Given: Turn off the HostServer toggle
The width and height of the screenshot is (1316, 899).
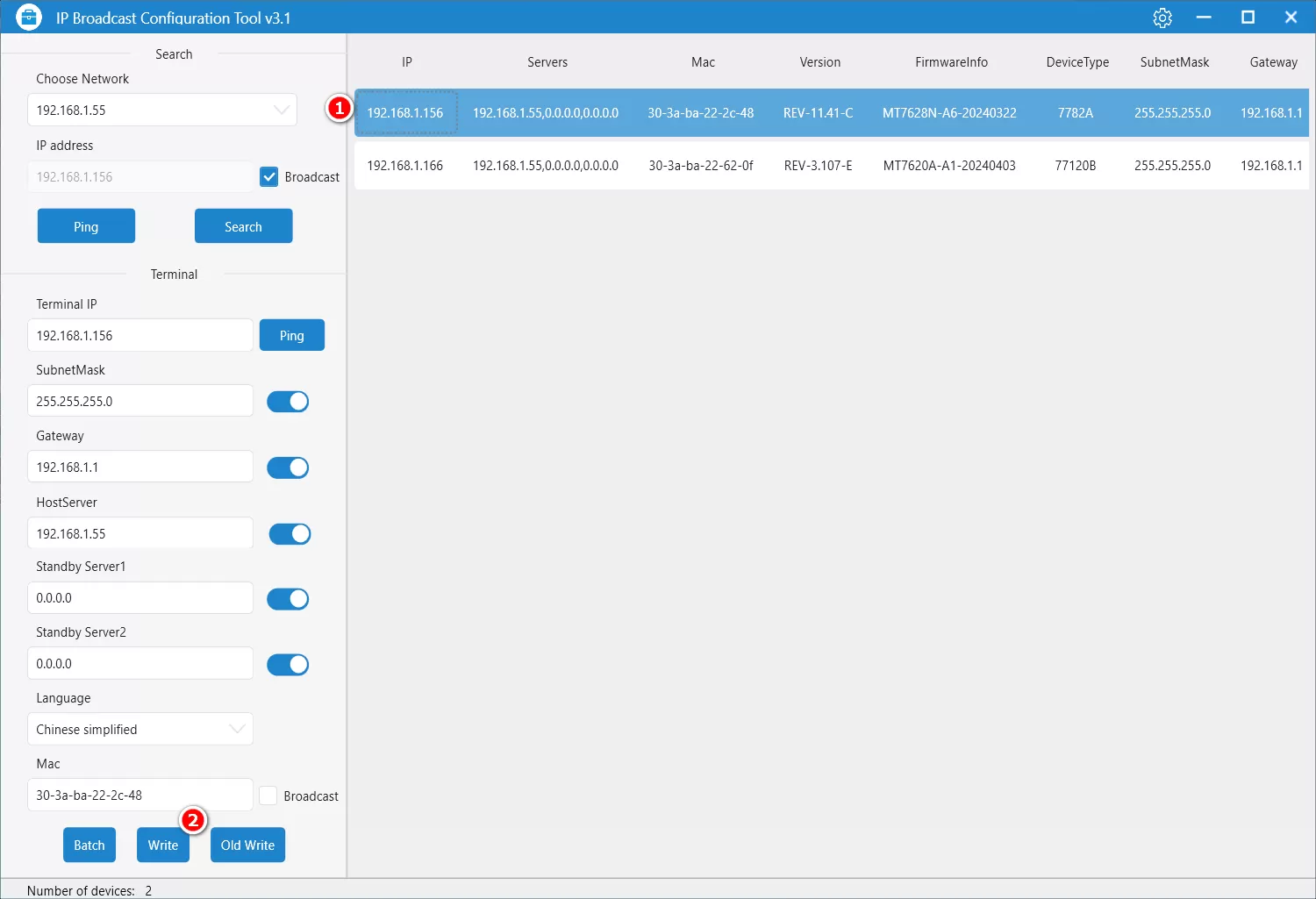Looking at the screenshot, I should pos(290,534).
